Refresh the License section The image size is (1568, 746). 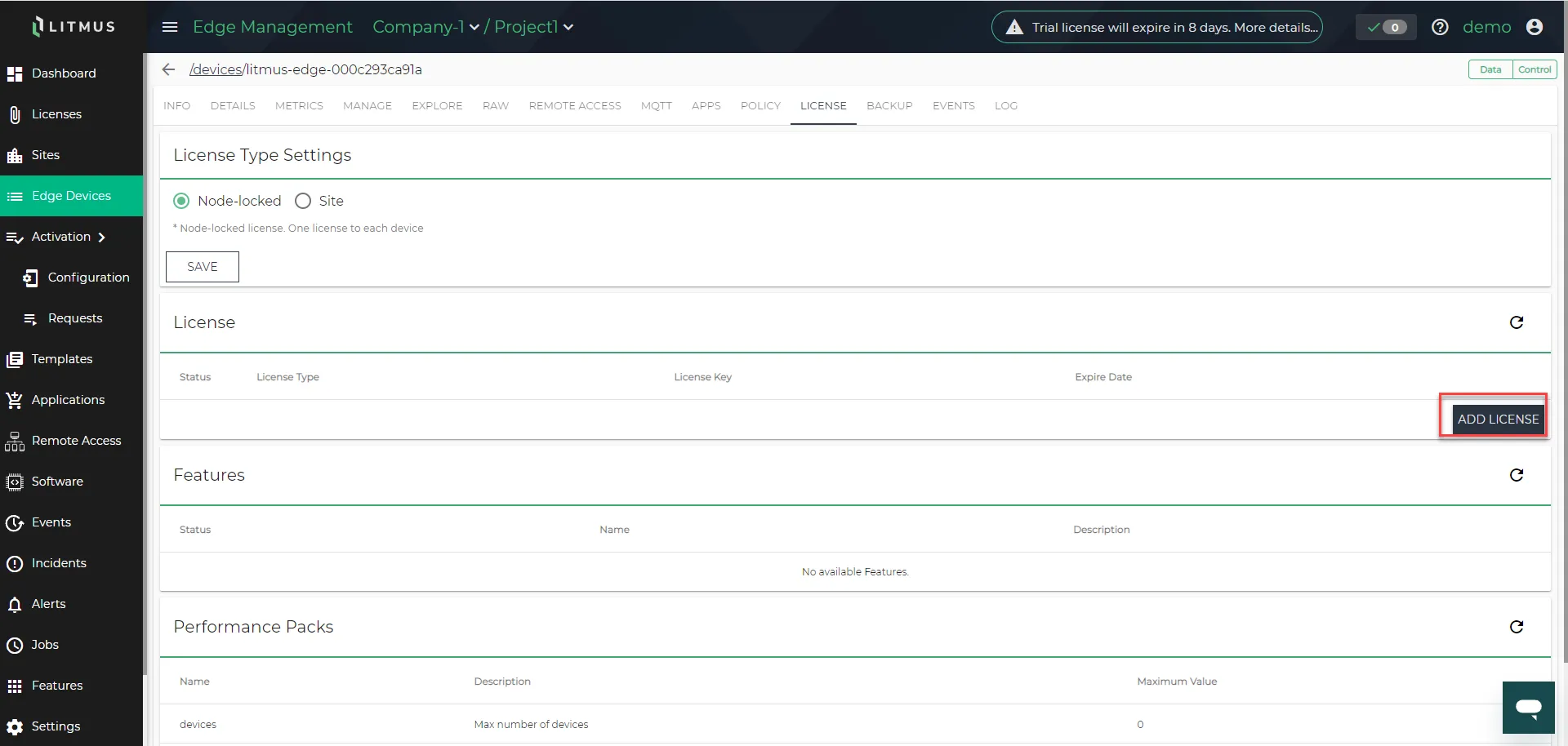coord(1517,322)
